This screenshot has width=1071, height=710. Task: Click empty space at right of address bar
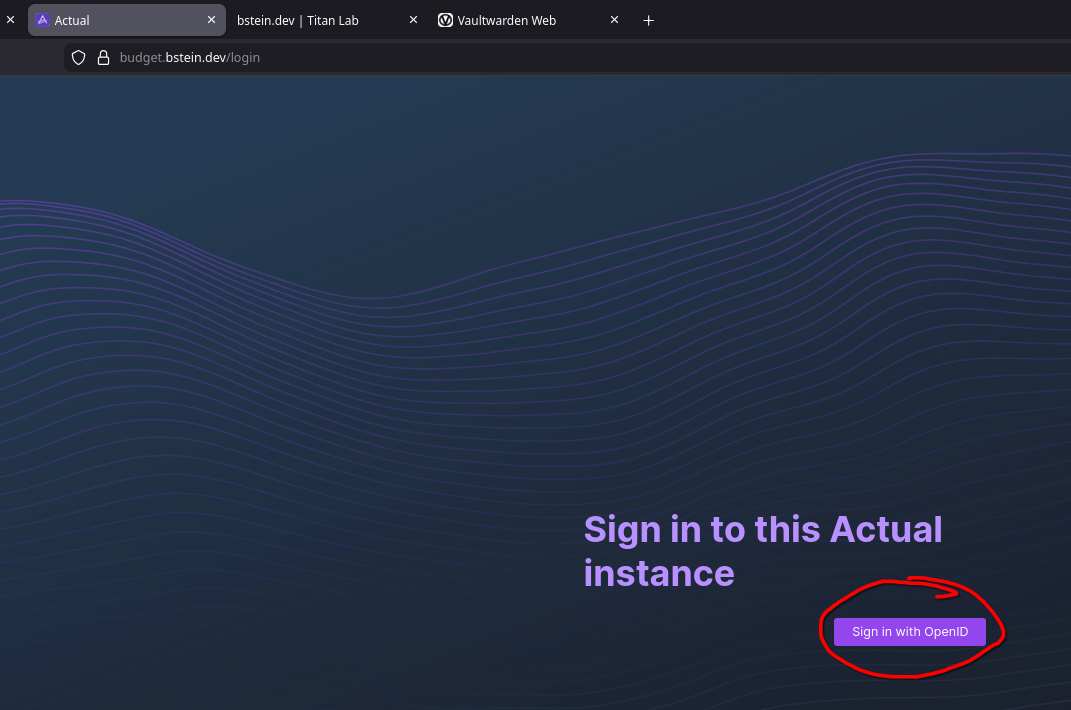[x=700, y=58]
